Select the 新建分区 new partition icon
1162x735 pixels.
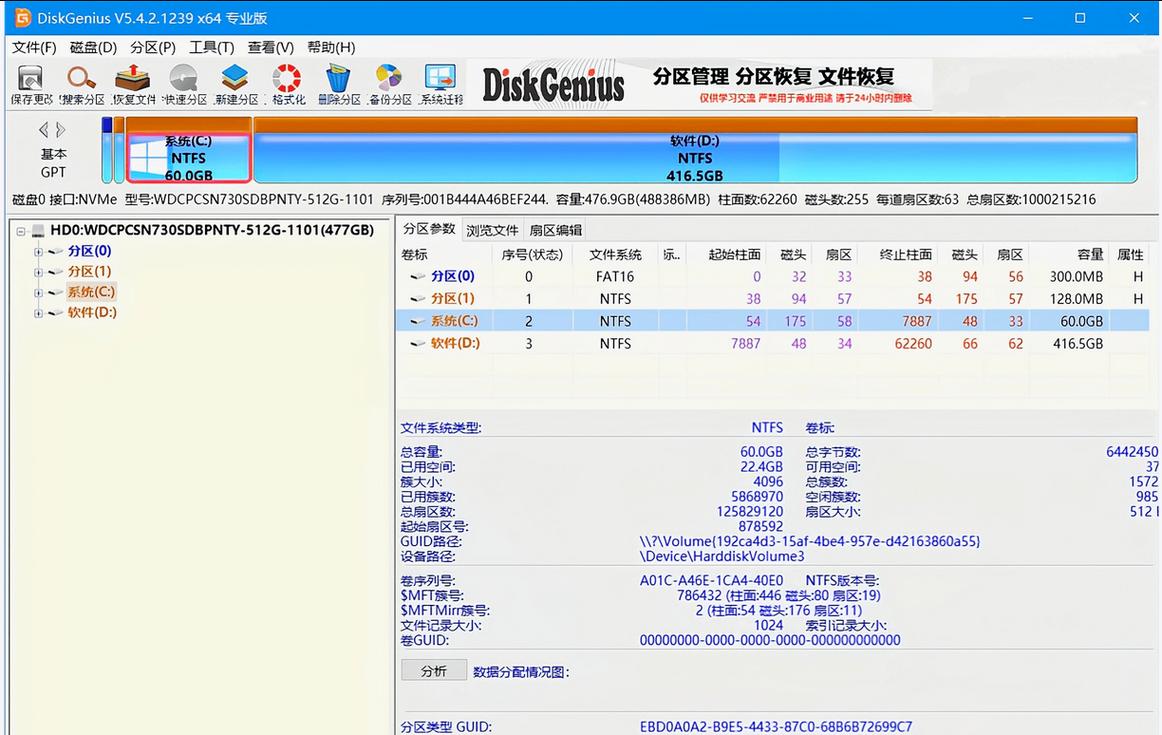pos(236,84)
